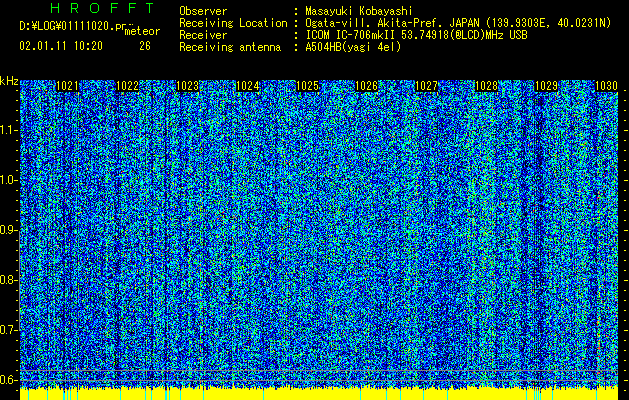This screenshot has width=629, height=400.
Task: Click the 1030 time marker
Action: point(606,86)
